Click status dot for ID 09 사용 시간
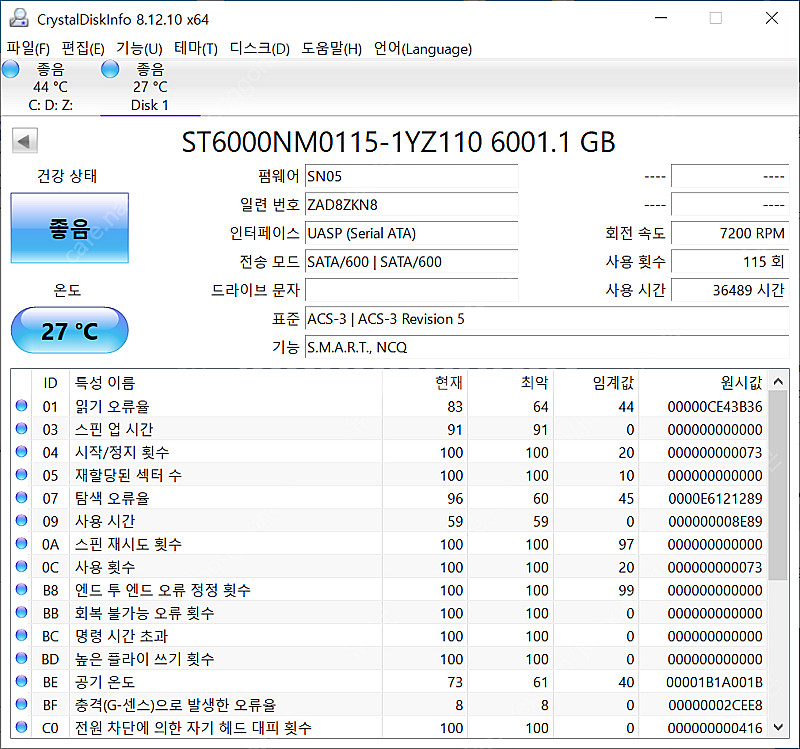 tap(21, 520)
